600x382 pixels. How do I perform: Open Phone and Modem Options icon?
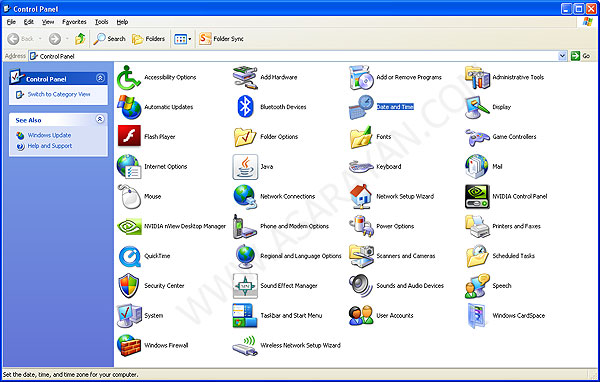point(245,226)
